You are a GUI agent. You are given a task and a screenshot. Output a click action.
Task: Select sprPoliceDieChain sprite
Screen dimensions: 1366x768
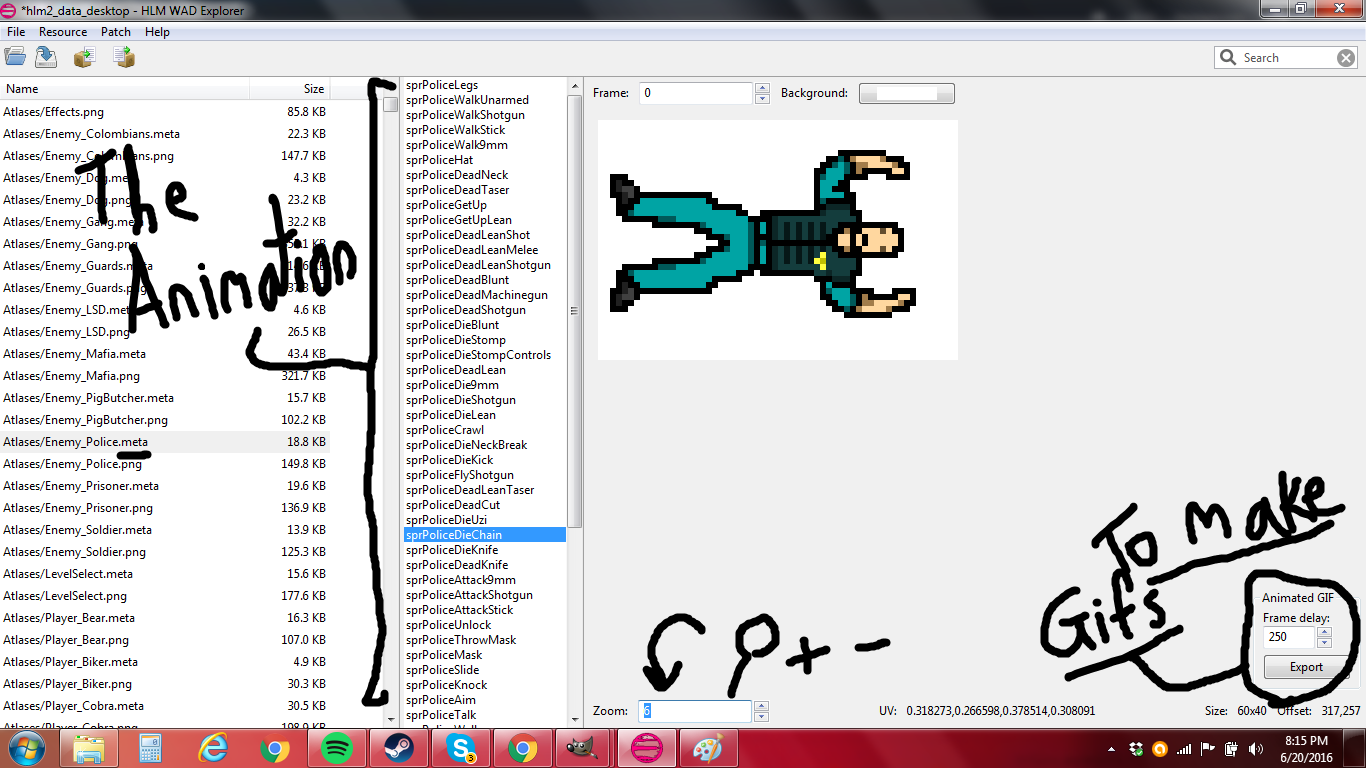pos(485,535)
